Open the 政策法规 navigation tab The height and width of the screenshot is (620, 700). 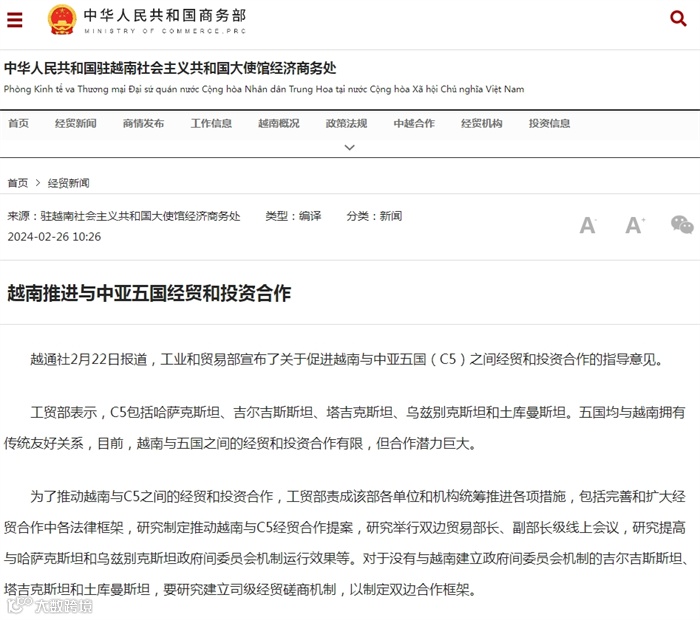346,124
